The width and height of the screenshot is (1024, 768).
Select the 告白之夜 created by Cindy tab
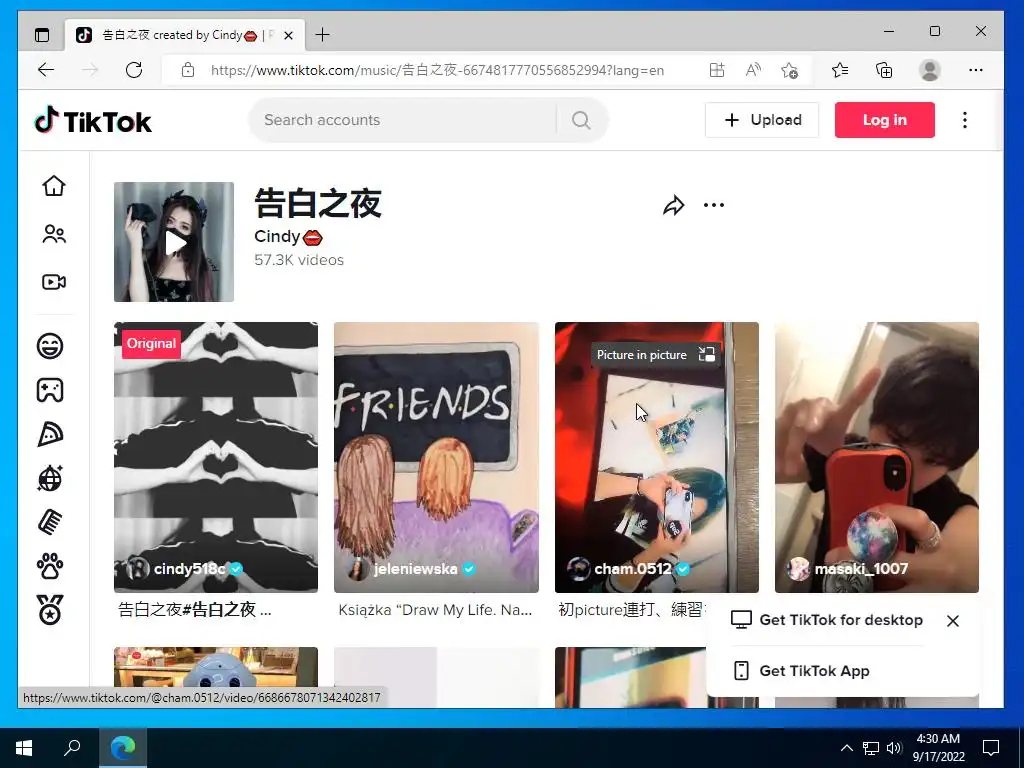coord(185,35)
